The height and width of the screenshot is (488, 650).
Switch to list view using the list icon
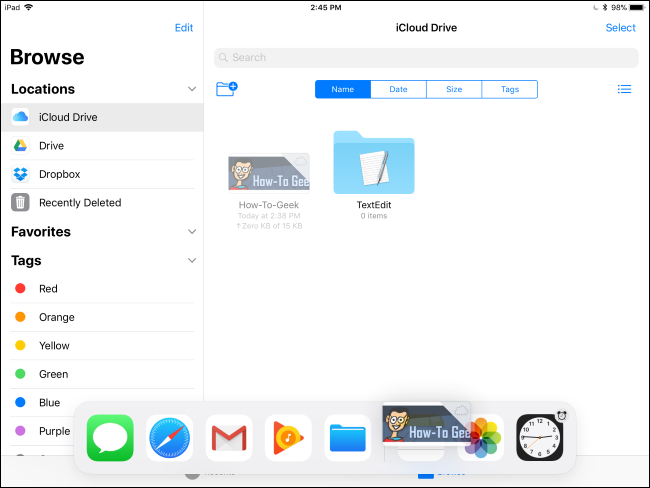click(x=624, y=89)
